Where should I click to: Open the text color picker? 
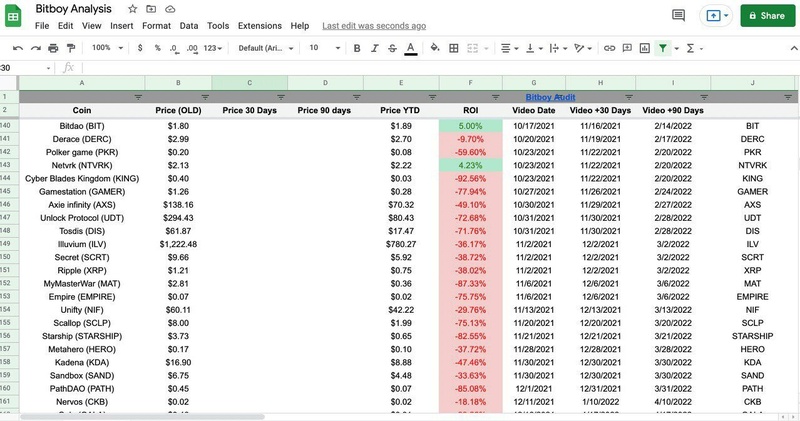point(410,48)
